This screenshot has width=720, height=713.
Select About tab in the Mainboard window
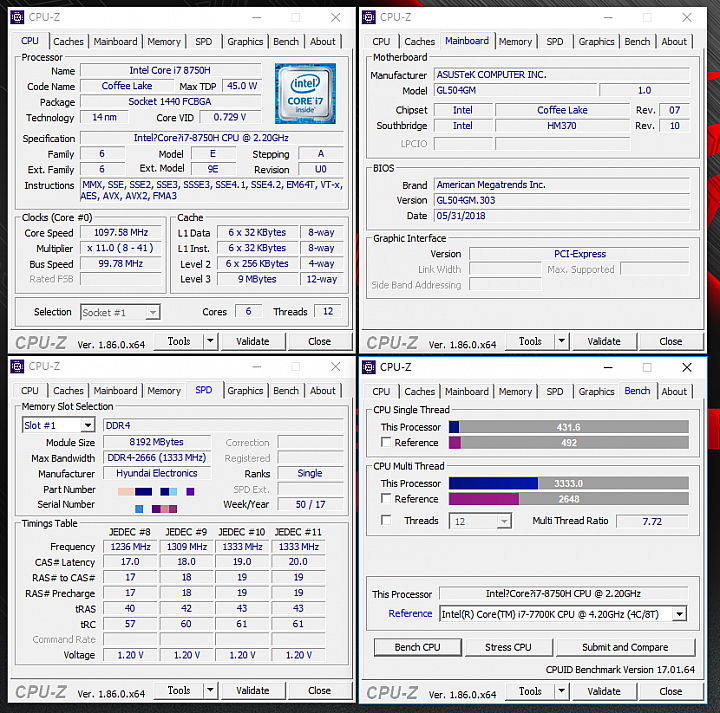click(674, 42)
